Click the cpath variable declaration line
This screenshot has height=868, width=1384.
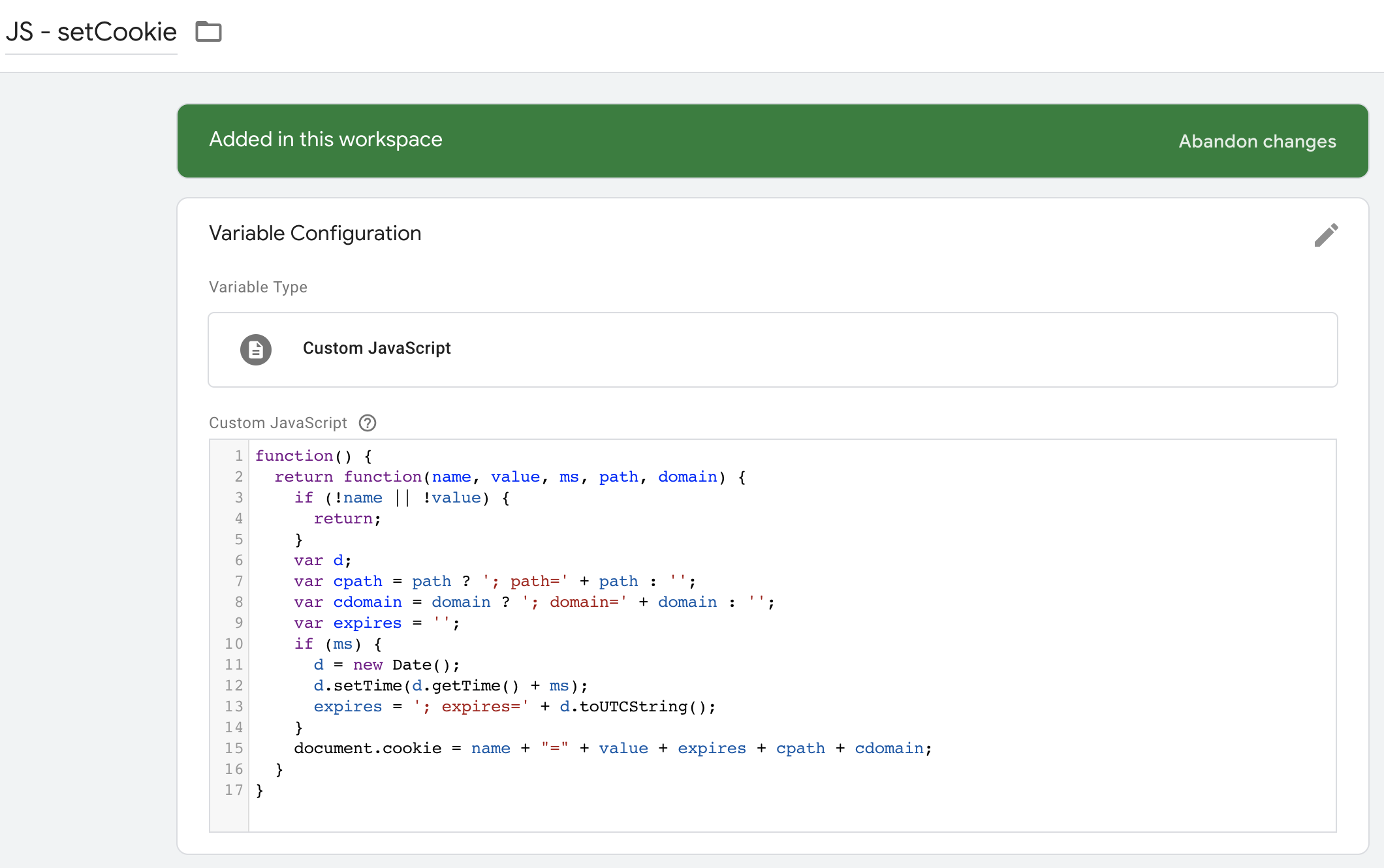tap(494, 581)
